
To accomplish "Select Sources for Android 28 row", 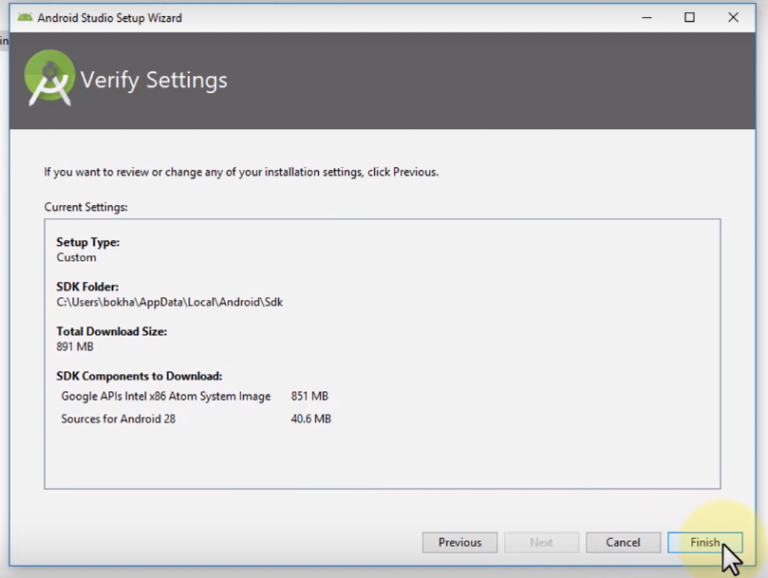I will point(118,419).
